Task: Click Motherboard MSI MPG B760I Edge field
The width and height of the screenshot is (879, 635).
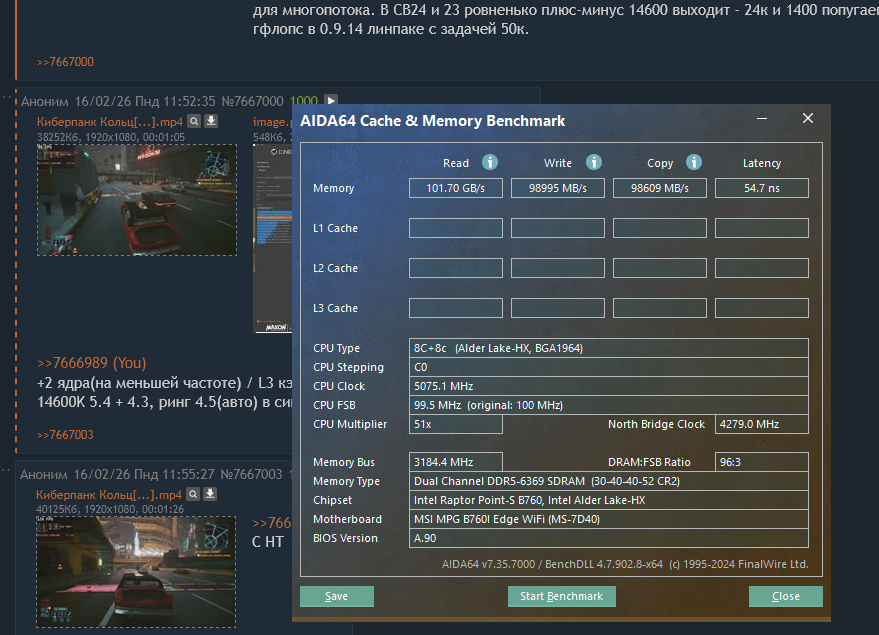Action: click(x=609, y=520)
